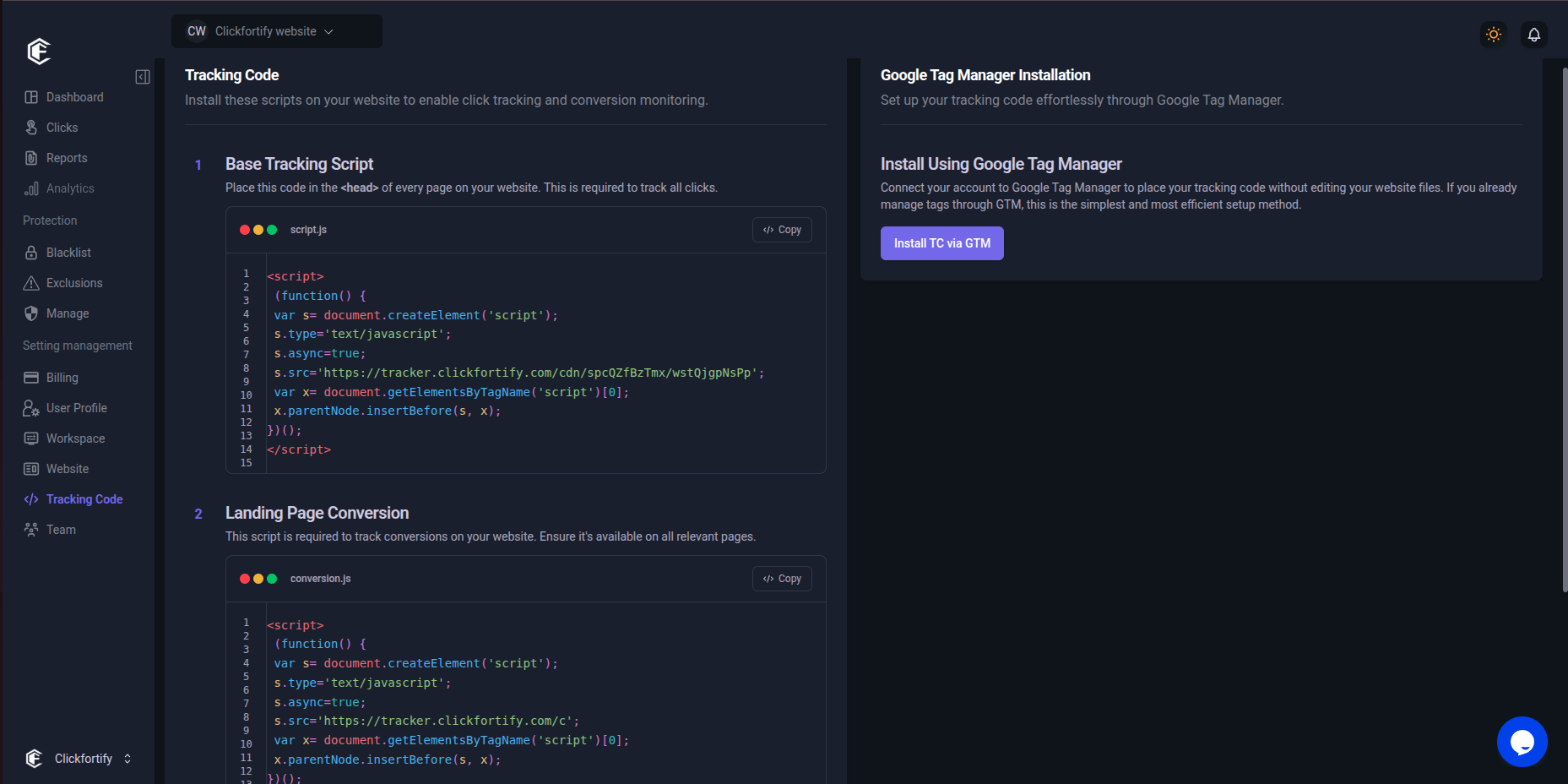
Task: Collapse the sidebar panel
Action: (x=142, y=76)
